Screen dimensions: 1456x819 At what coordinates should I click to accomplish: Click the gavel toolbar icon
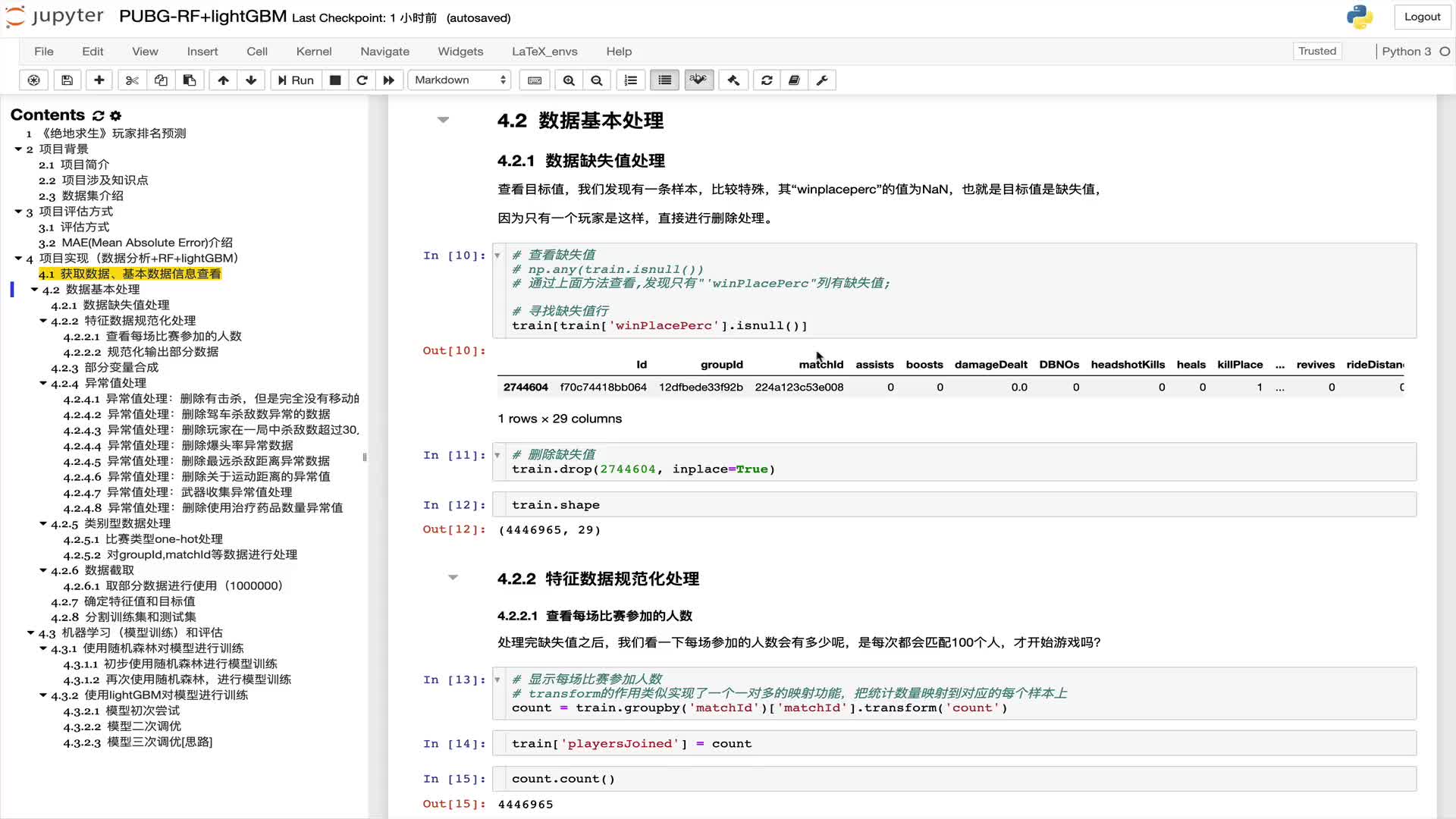(733, 80)
